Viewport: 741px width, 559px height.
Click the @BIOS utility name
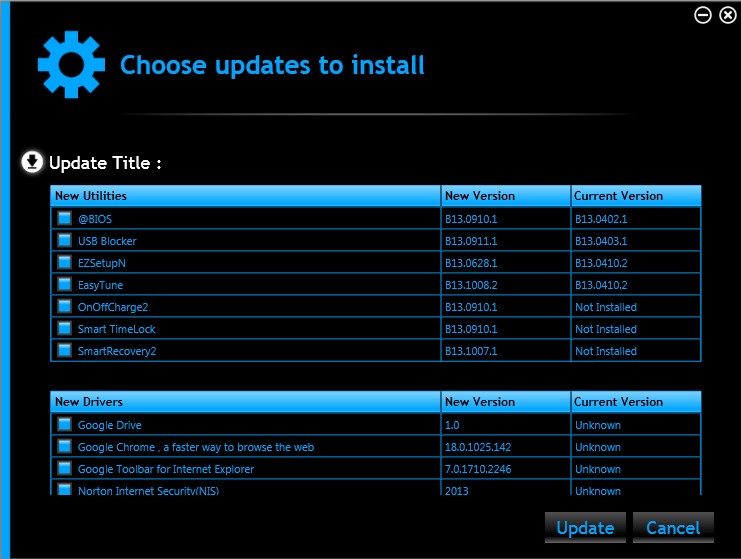[95, 219]
